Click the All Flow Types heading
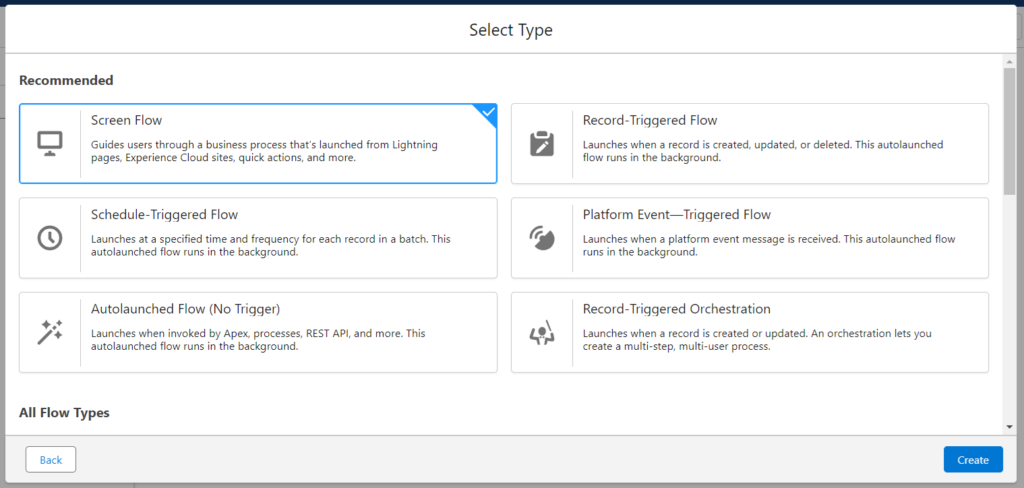1024x488 pixels. pos(64,413)
